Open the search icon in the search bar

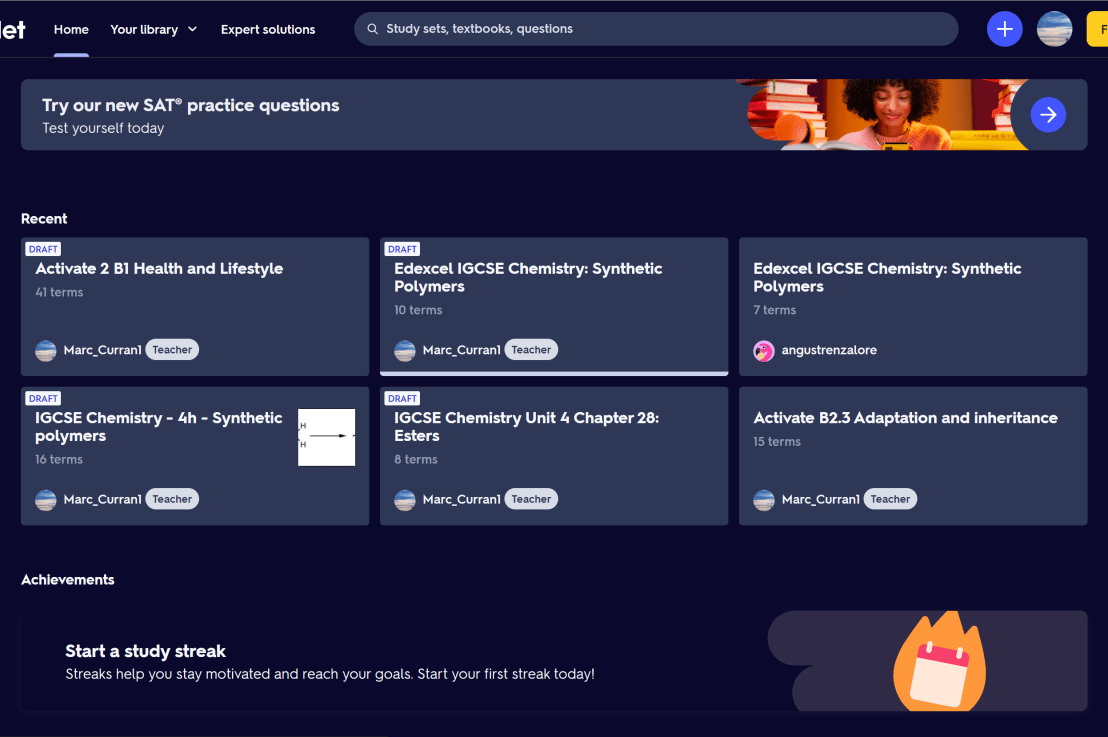[x=370, y=29]
